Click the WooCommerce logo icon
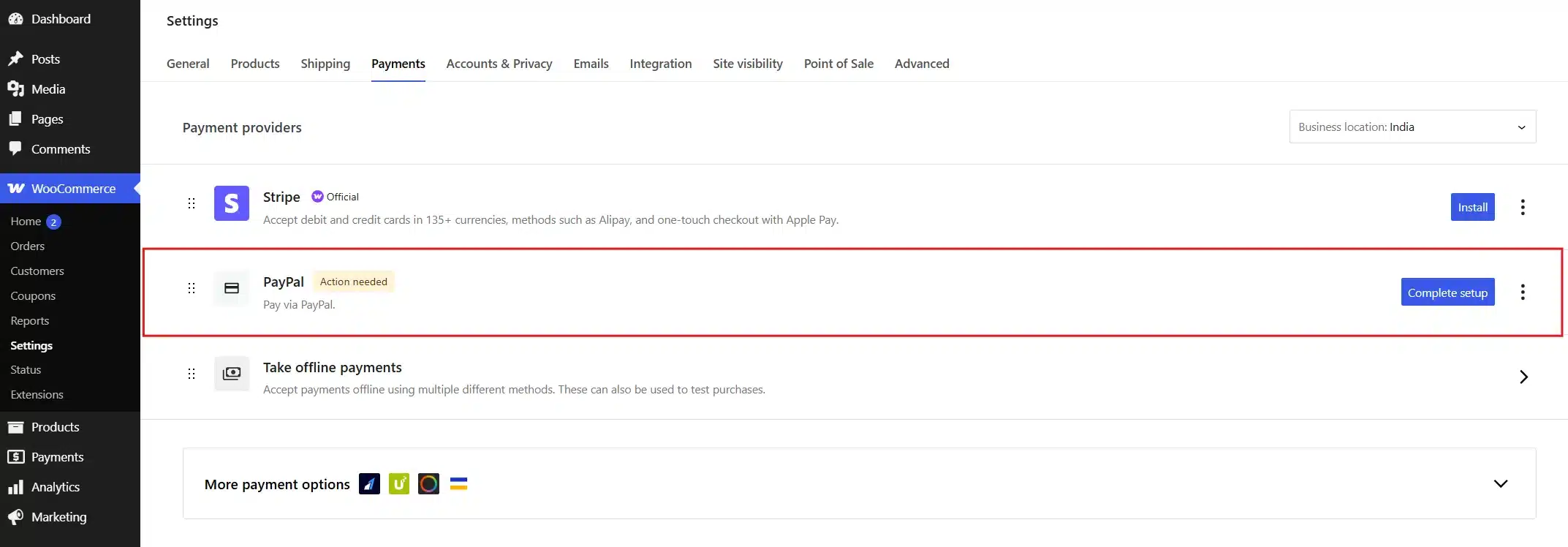This screenshot has height=547, width=1568. (16, 189)
